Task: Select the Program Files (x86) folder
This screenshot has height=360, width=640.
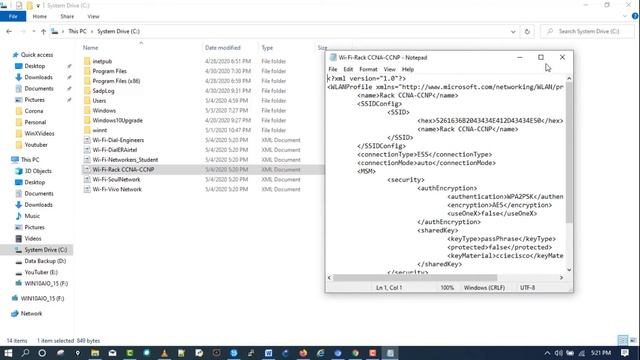Action: [116, 81]
